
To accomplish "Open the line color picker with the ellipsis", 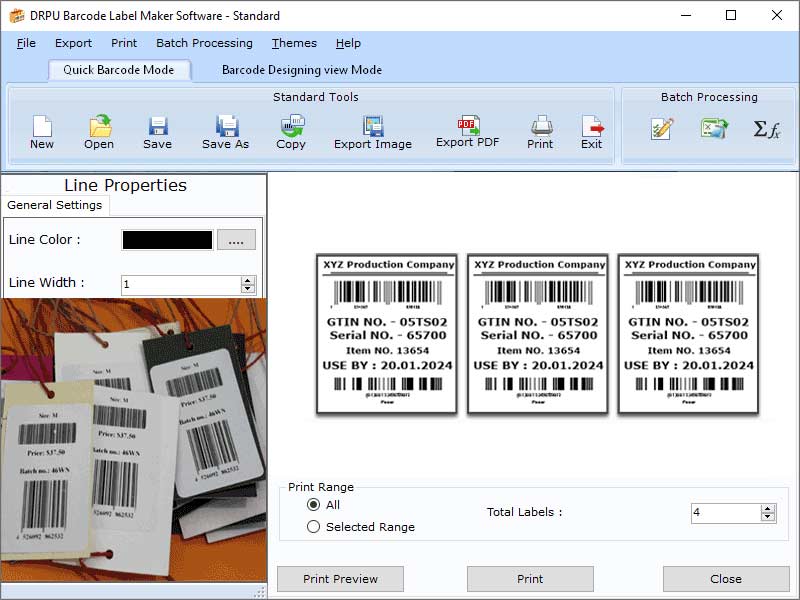I will pos(237,240).
